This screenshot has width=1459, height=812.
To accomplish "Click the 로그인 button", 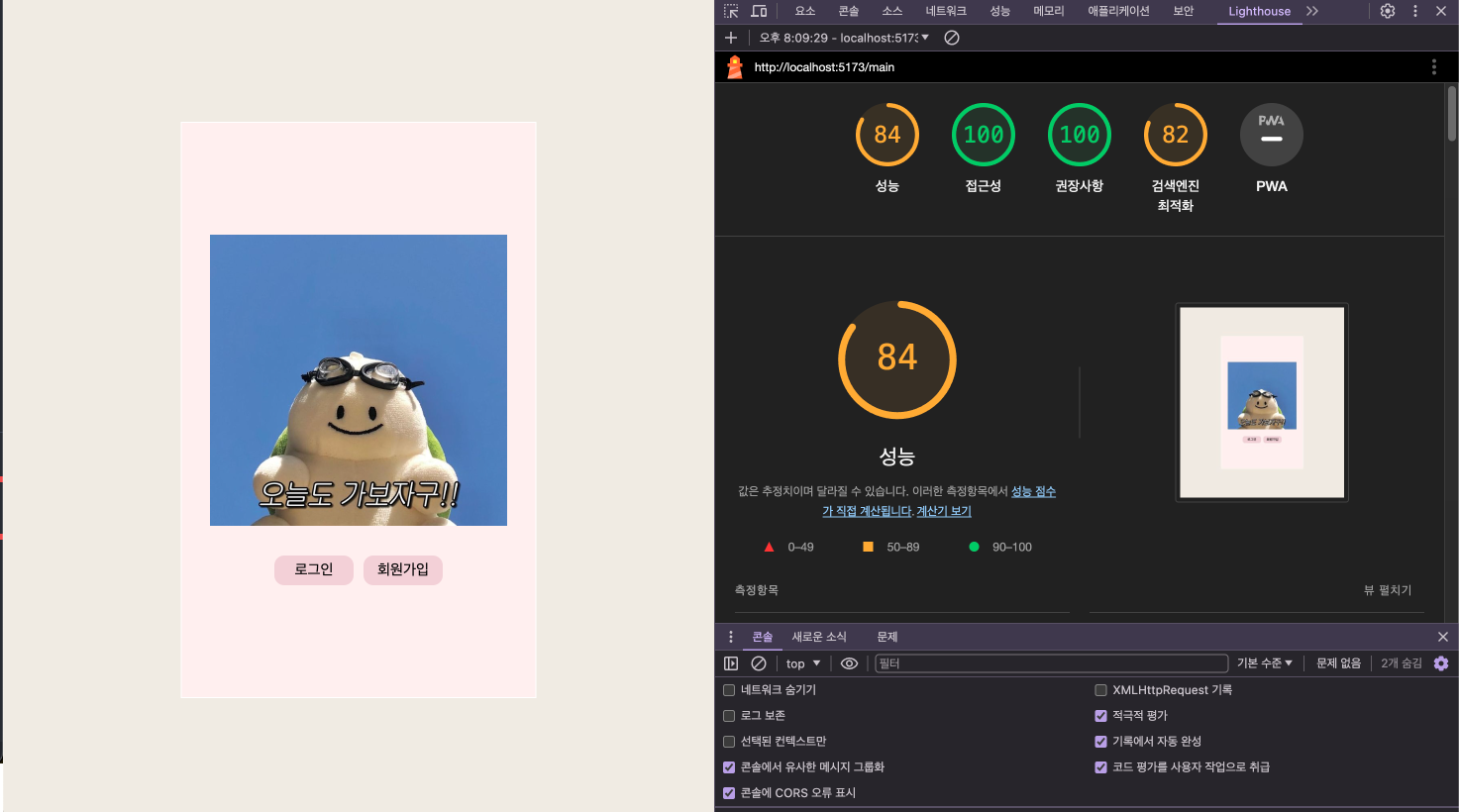I will pyautogui.click(x=314, y=569).
